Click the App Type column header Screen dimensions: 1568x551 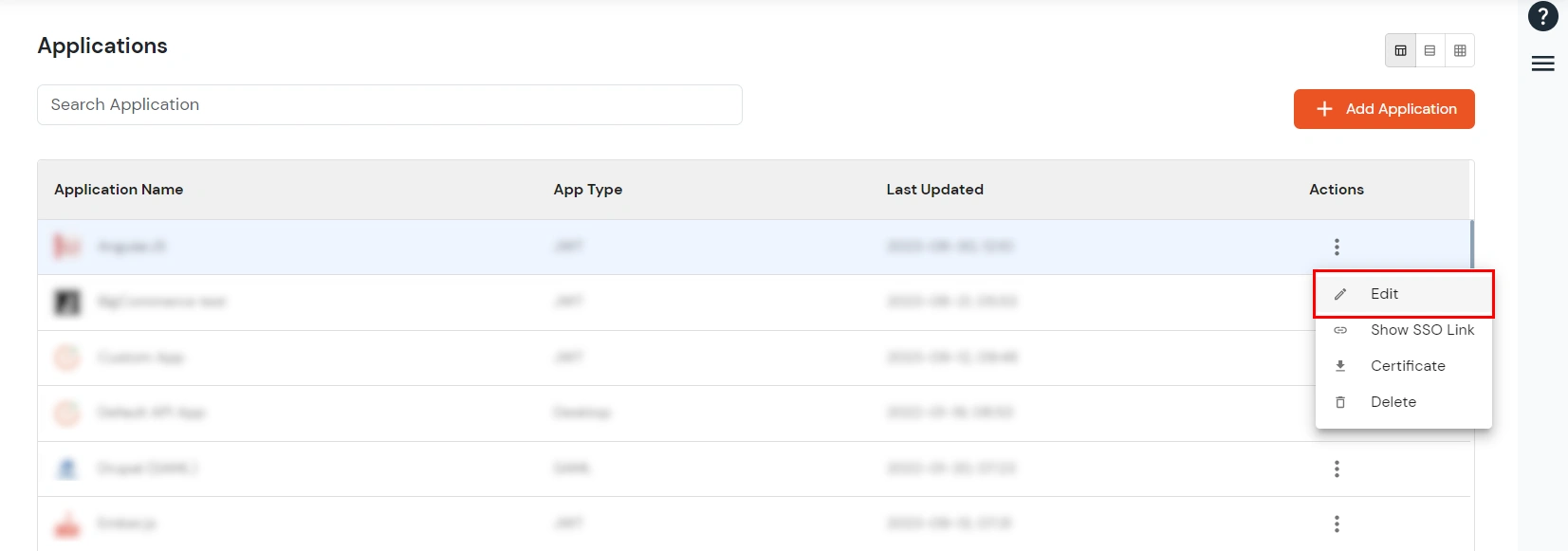click(588, 190)
